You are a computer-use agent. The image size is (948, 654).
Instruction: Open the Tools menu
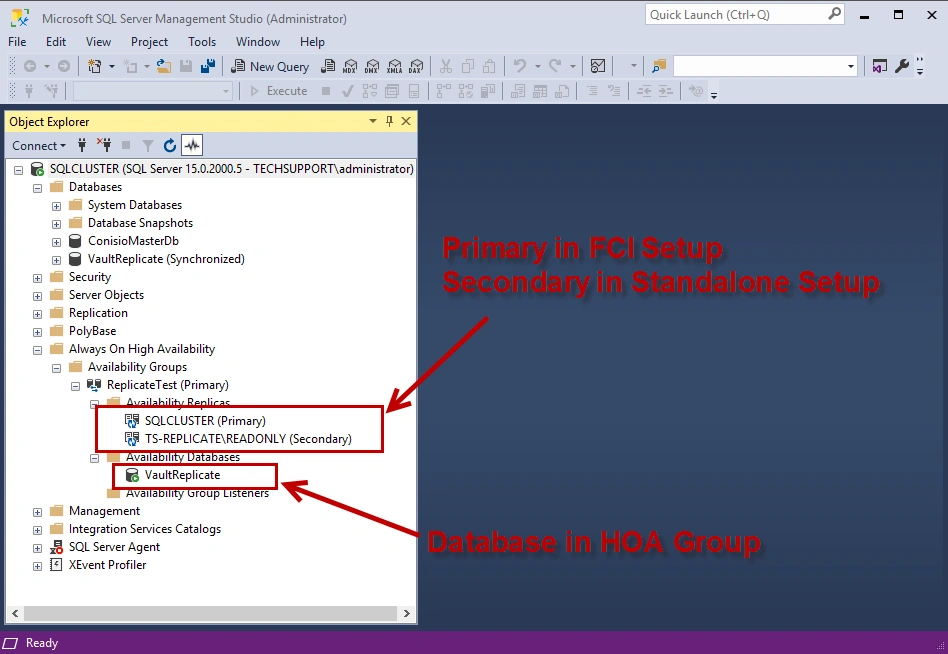(202, 42)
